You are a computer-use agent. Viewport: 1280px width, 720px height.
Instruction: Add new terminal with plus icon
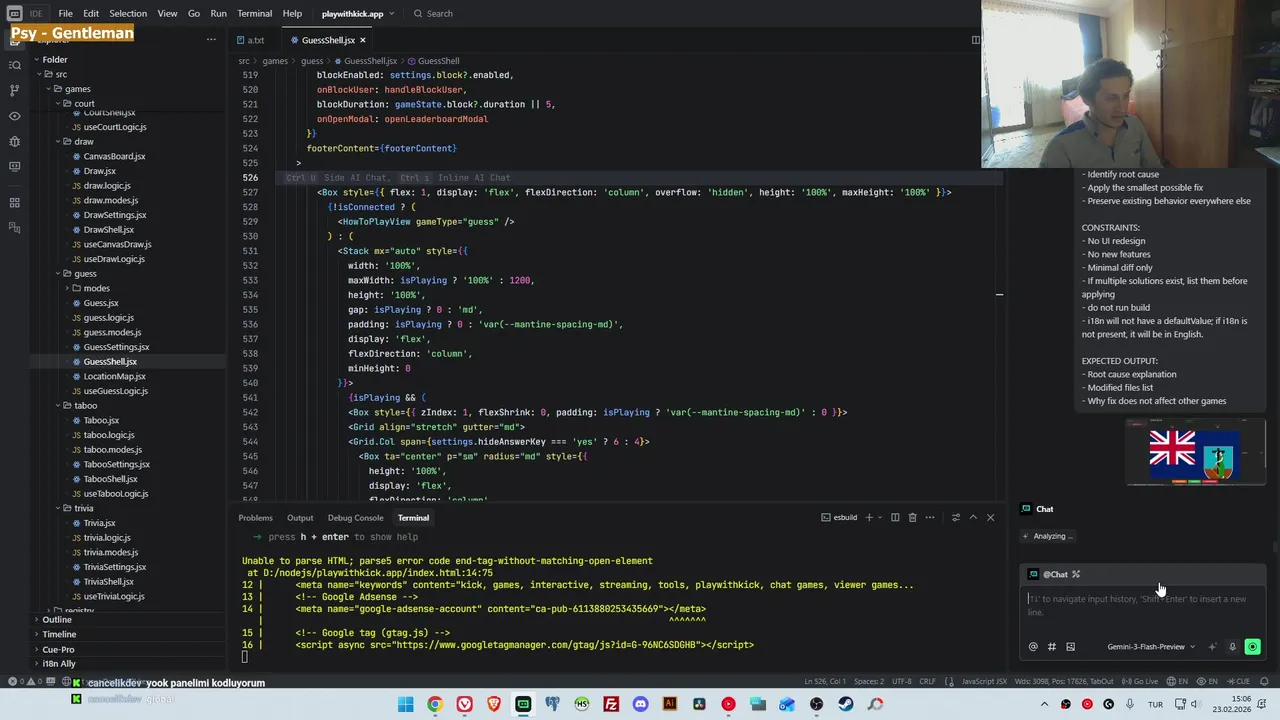[868, 518]
